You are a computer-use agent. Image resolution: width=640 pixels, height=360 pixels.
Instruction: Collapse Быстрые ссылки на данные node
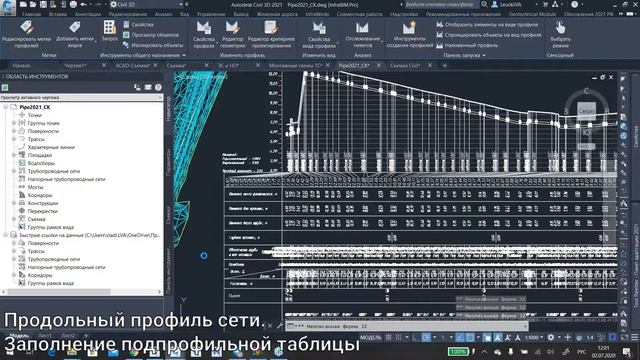click(5, 235)
